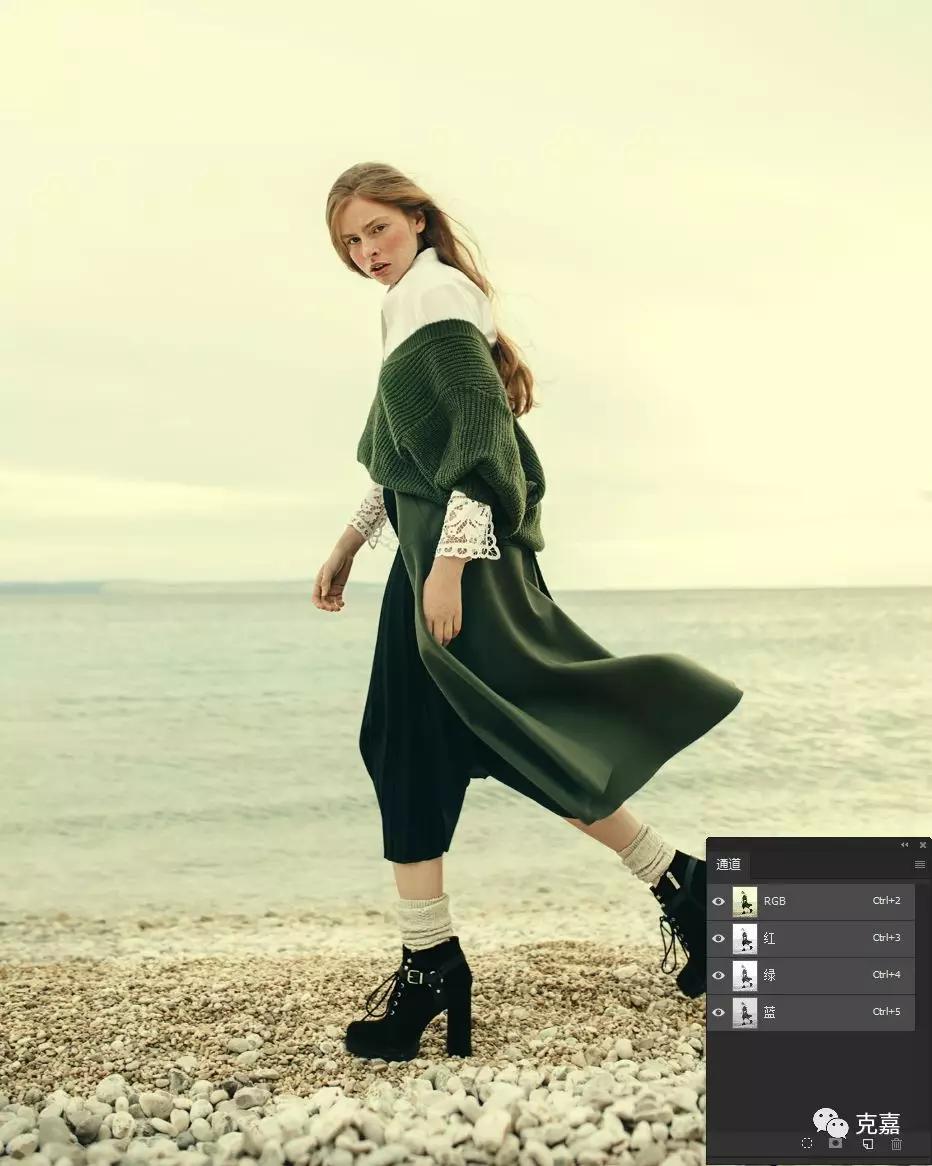Click the 绿 channel thumbnail

[x=745, y=975]
